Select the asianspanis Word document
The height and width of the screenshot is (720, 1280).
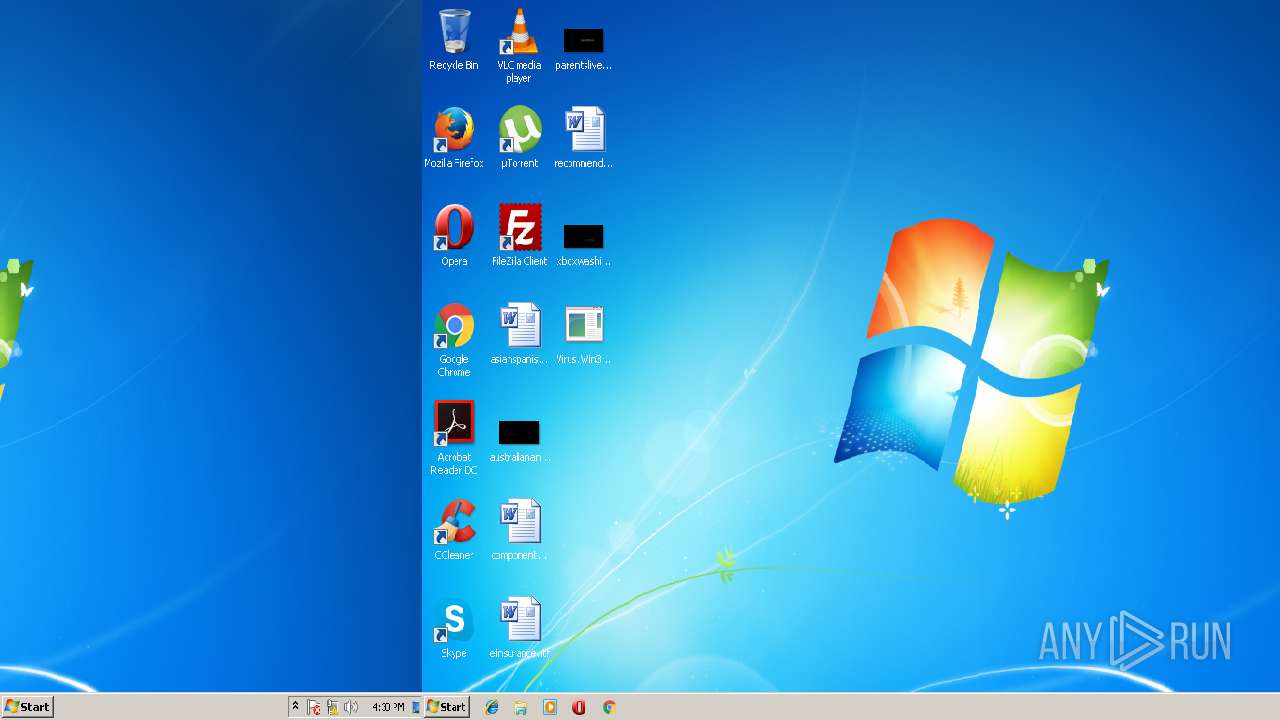pos(519,333)
